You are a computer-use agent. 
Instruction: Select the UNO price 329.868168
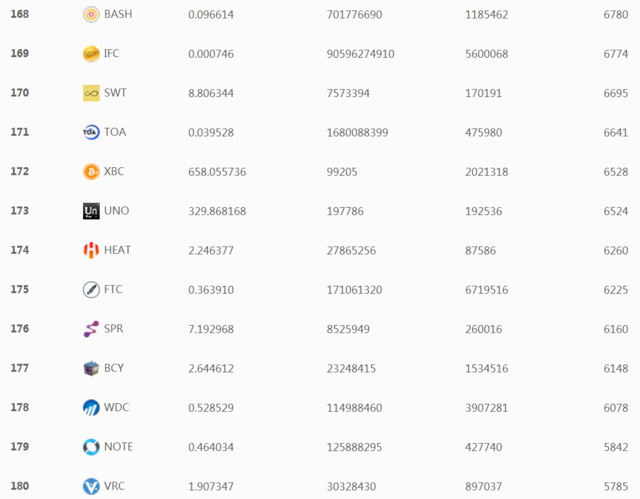pos(217,211)
